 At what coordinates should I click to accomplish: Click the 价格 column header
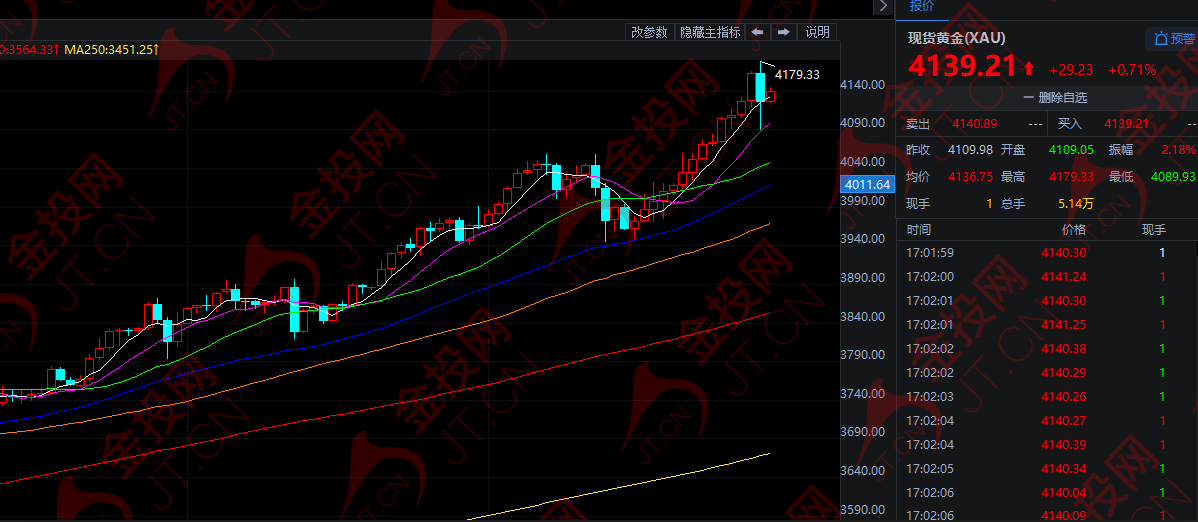1073,229
